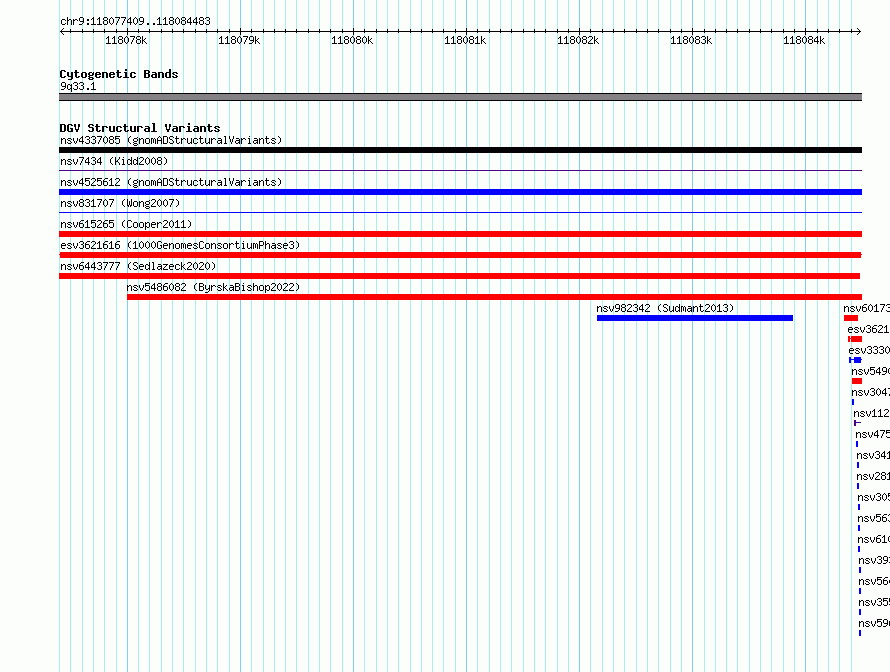Click the red nsv6443777 Sedlazeck2020 variant bar

pos(460,276)
